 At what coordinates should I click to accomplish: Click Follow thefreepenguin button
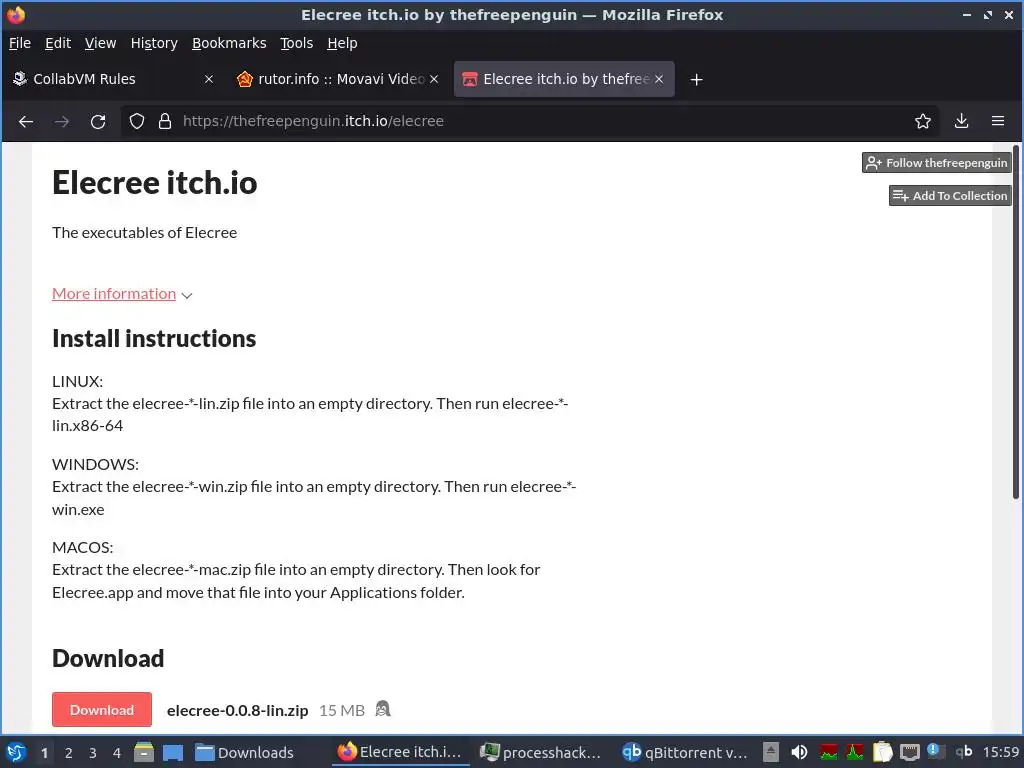point(936,163)
